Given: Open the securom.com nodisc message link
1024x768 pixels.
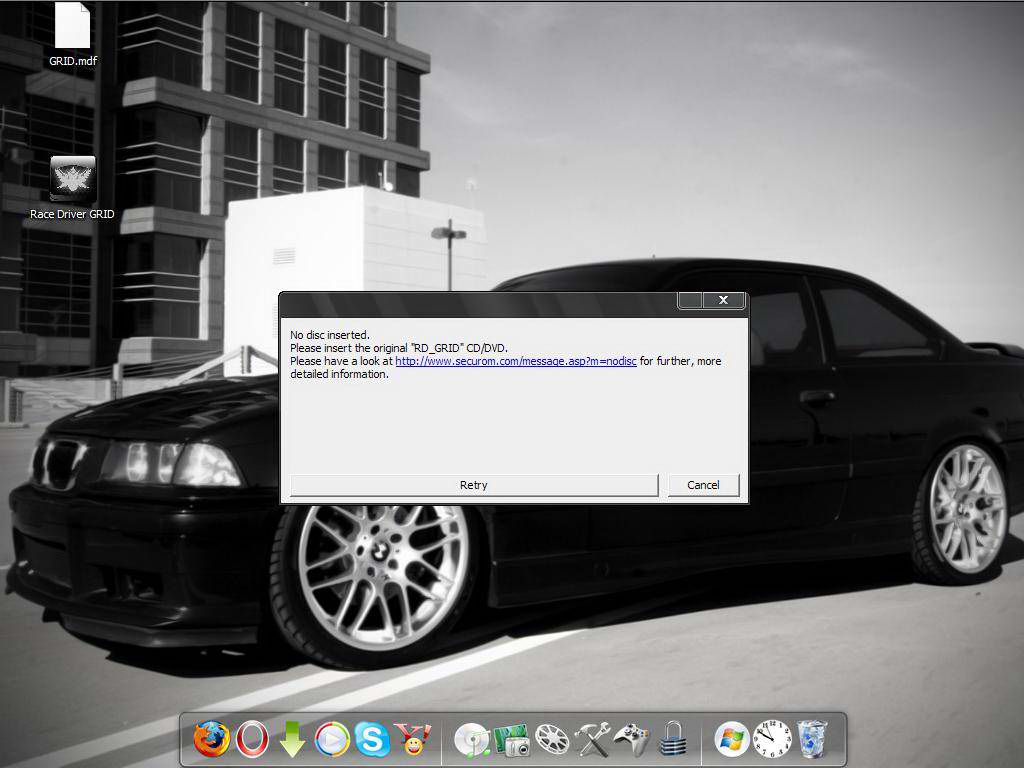Looking at the screenshot, I should 516,361.
